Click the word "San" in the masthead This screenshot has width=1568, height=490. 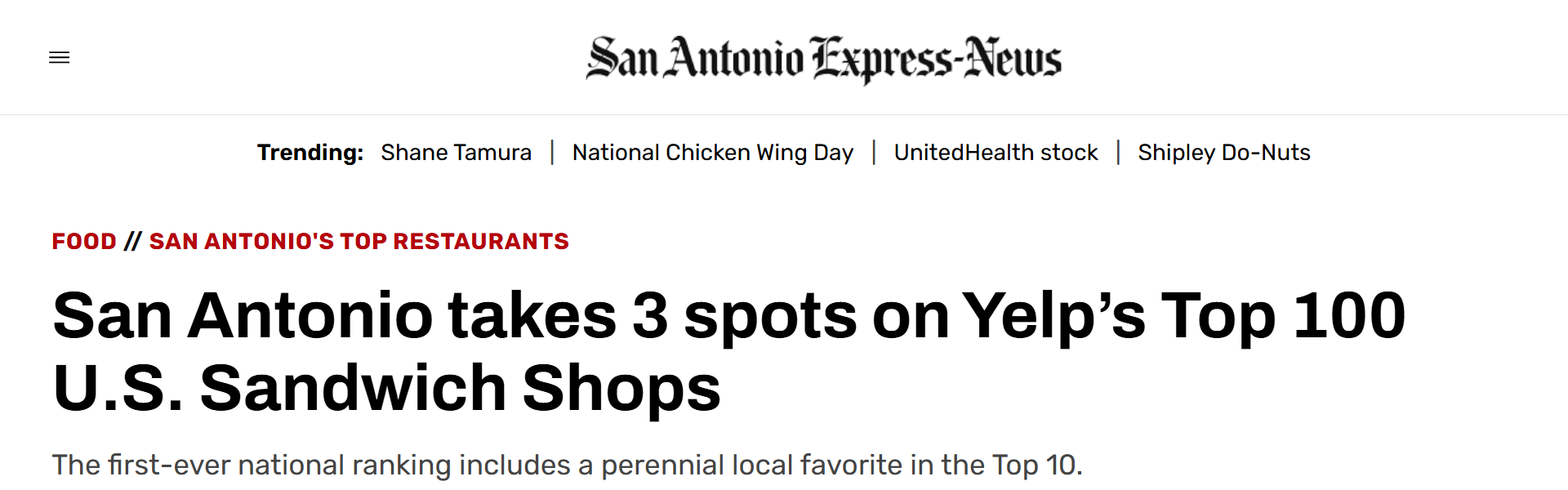pos(622,59)
